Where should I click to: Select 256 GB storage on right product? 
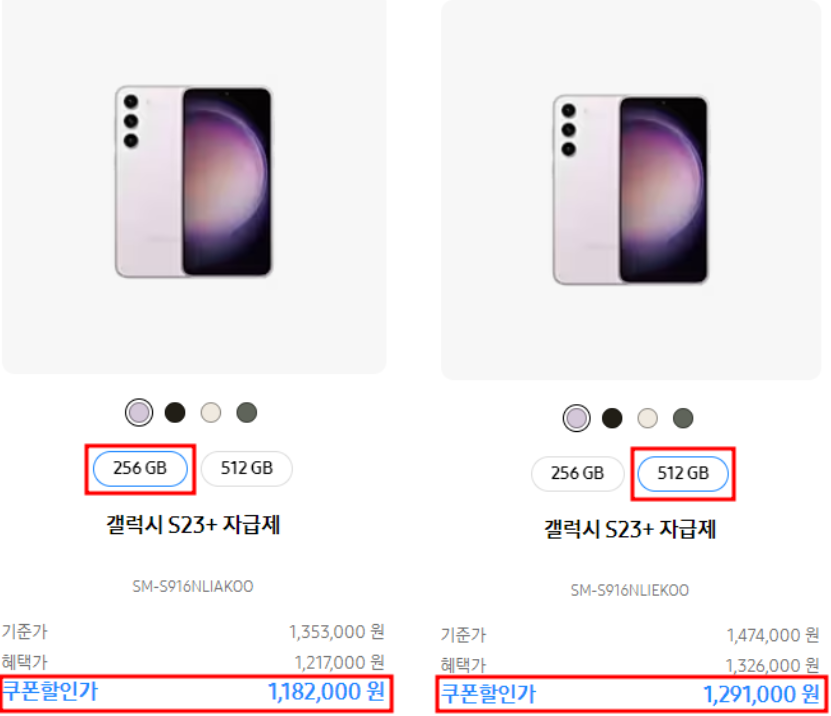(578, 473)
